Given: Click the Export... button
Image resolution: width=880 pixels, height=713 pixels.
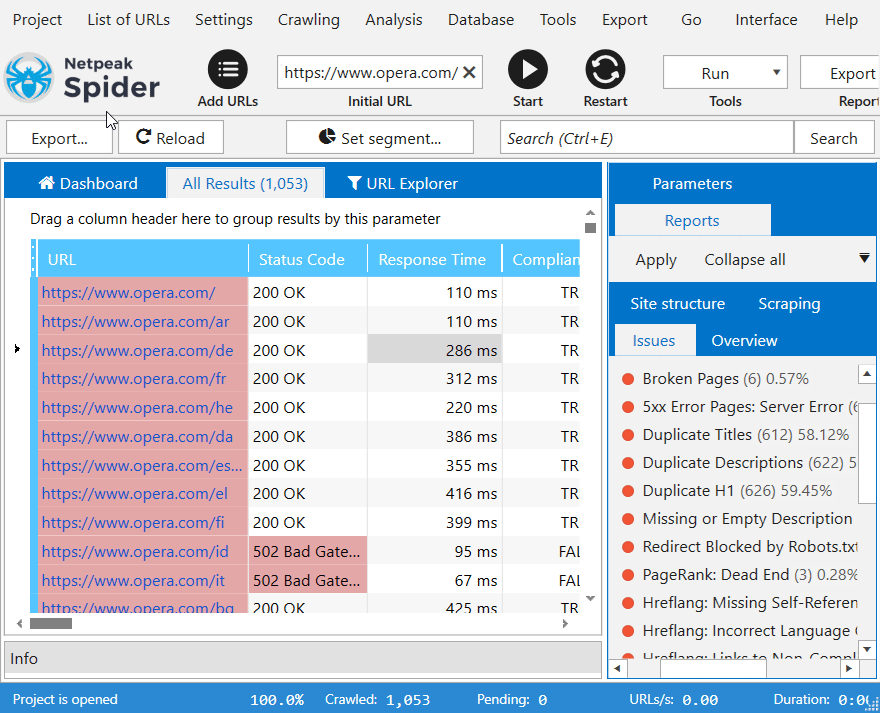Looking at the screenshot, I should tap(59, 138).
